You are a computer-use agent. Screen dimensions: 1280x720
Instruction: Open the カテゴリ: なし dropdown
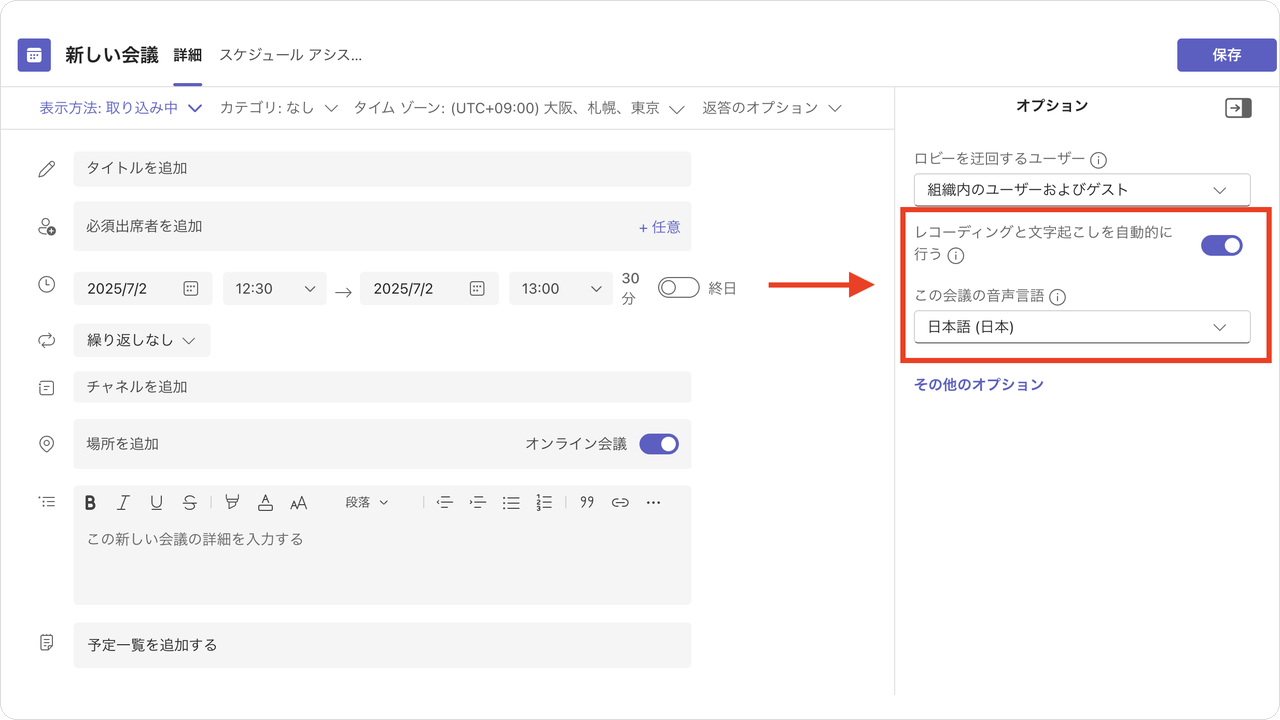(x=278, y=108)
